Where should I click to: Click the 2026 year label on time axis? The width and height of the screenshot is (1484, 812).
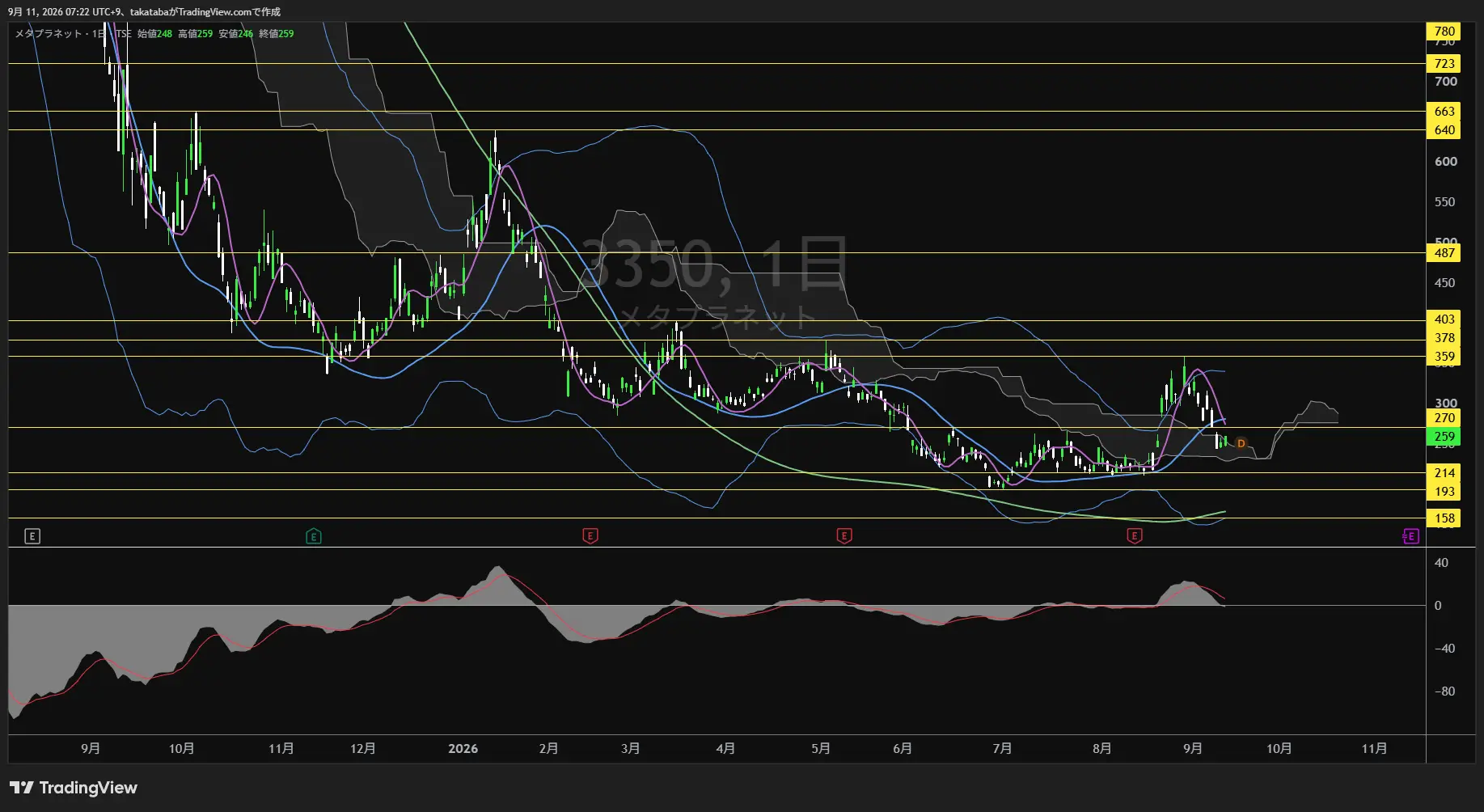tap(463, 749)
